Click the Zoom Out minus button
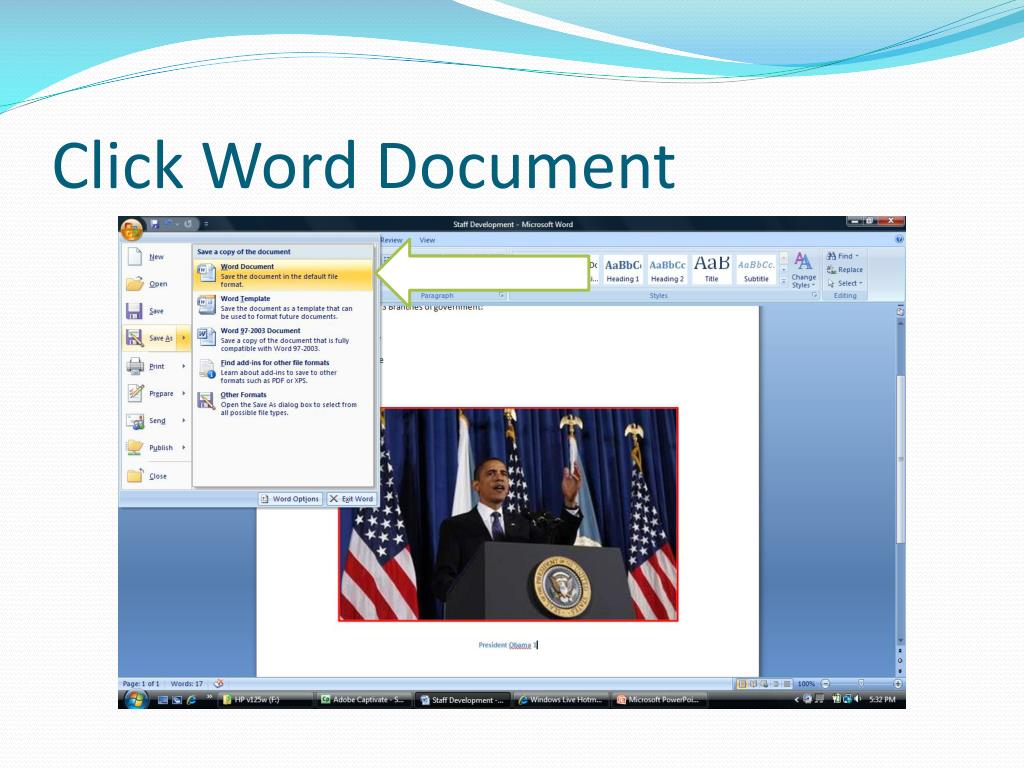Viewport: 1024px width, 768px height. coord(825,684)
